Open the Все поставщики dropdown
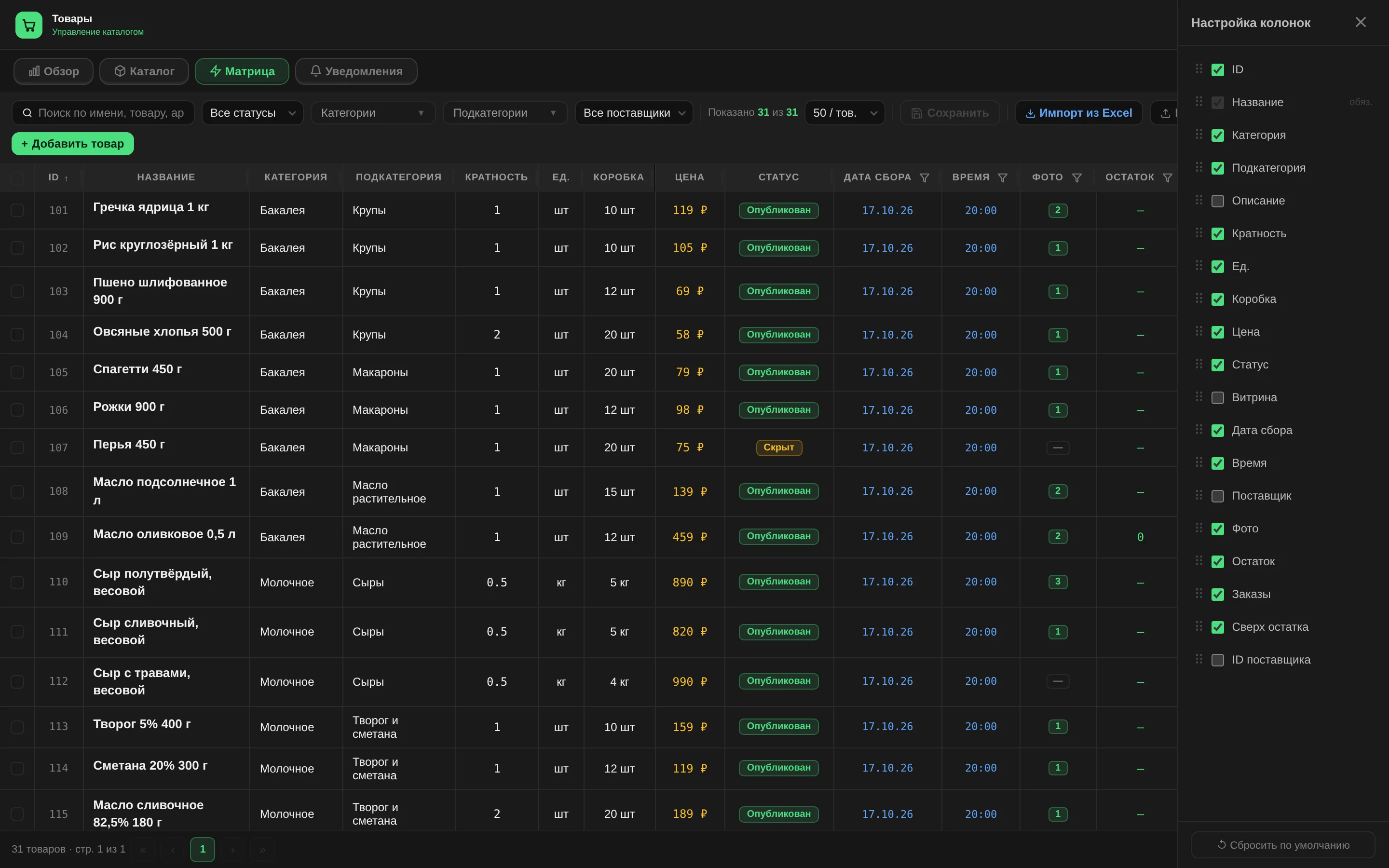This screenshot has height=868, width=1389. (x=634, y=113)
